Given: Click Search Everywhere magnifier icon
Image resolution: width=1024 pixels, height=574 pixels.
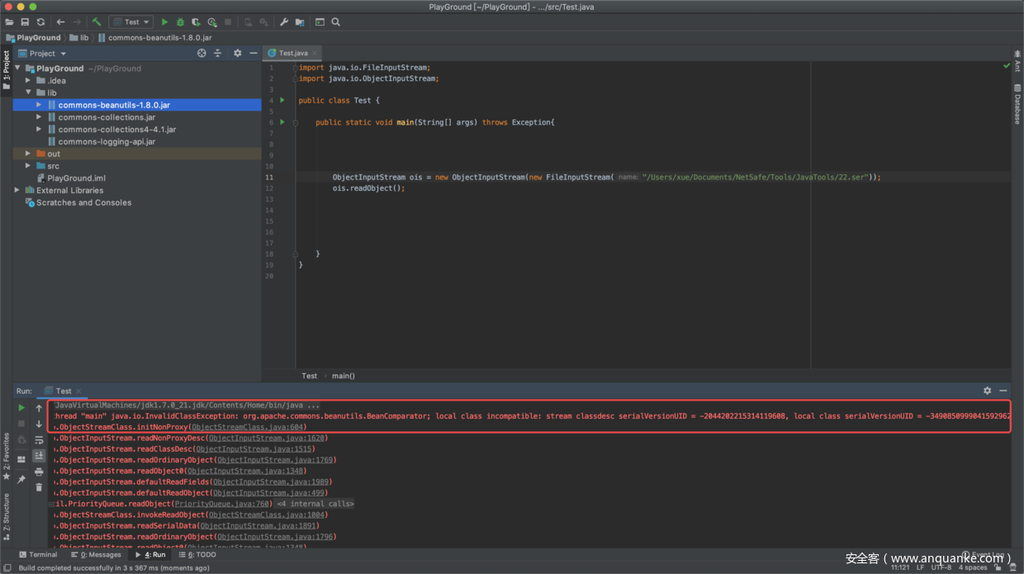Looking at the screenshot, I should [x=336, y=22].
